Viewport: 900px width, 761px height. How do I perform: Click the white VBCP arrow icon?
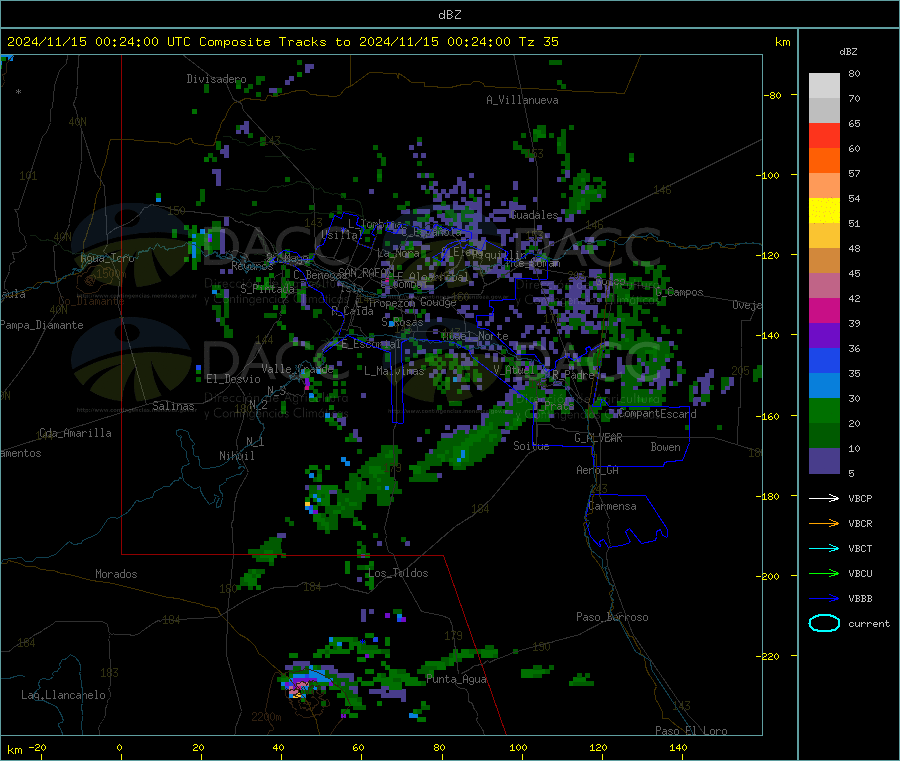824,498
